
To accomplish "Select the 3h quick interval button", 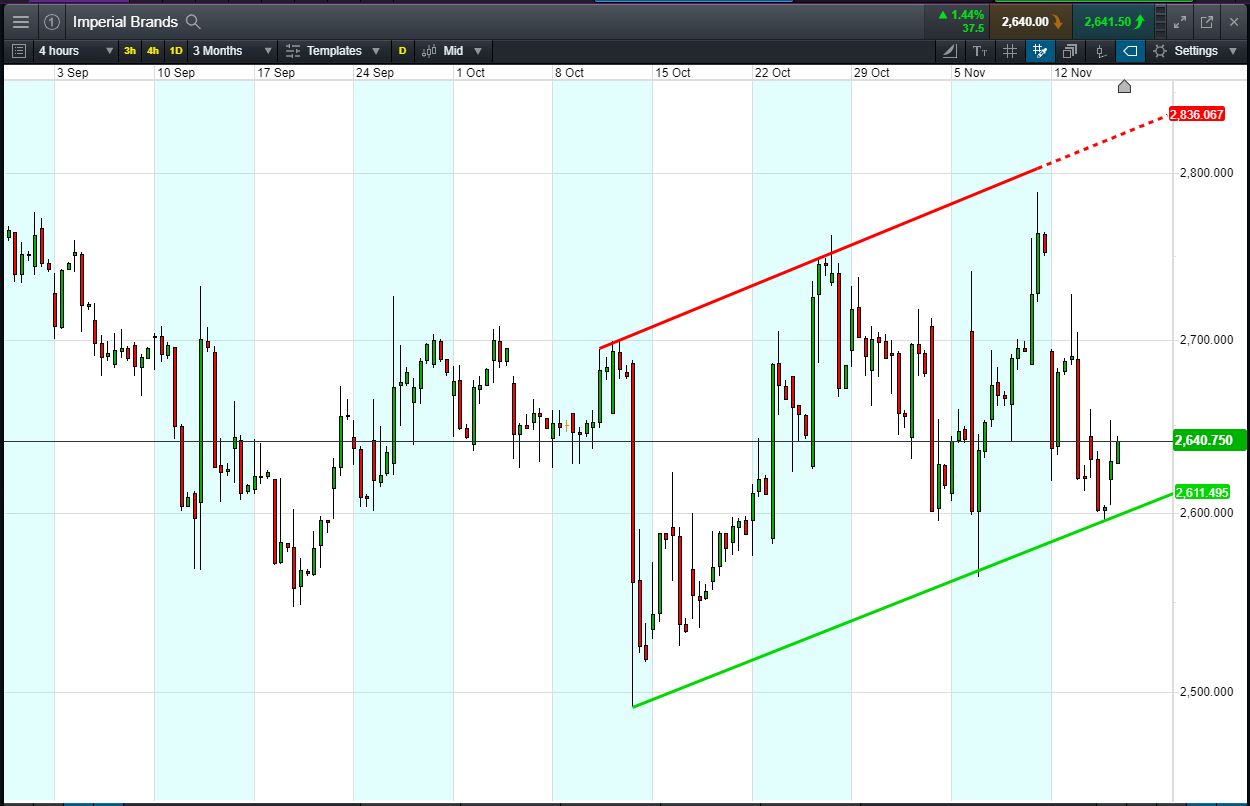I will tap(130, 50).
